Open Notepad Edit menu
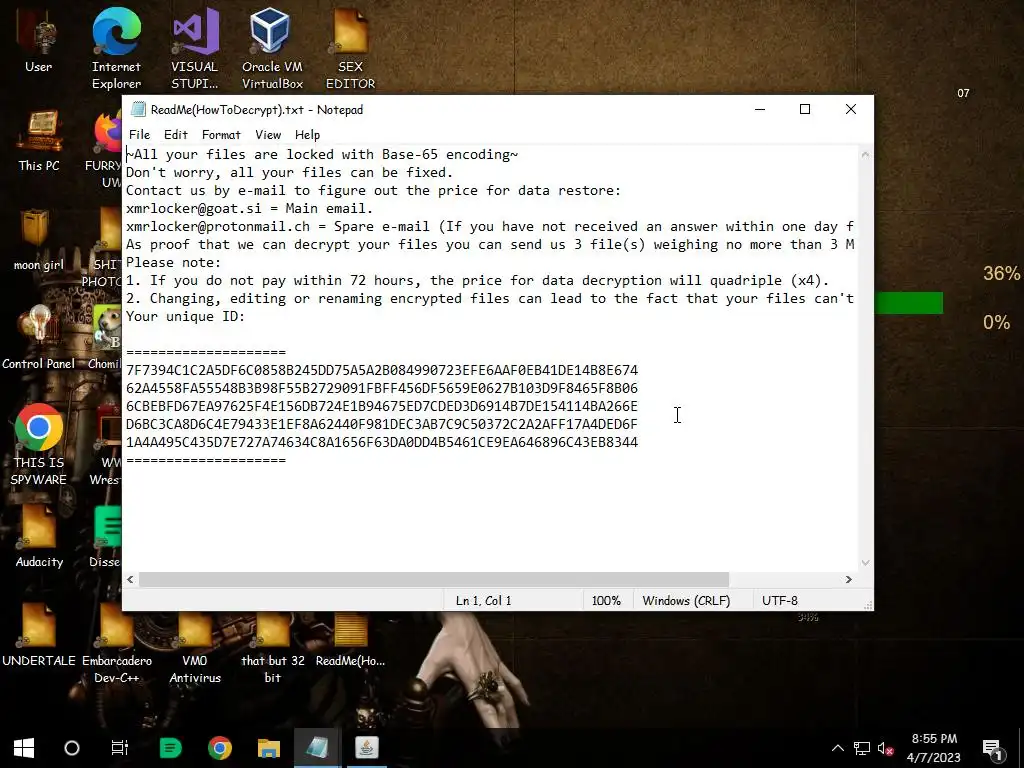Image resolution: width=1024 pixels, height=768 pixels. pyautogui.click(x=176, y=135)
